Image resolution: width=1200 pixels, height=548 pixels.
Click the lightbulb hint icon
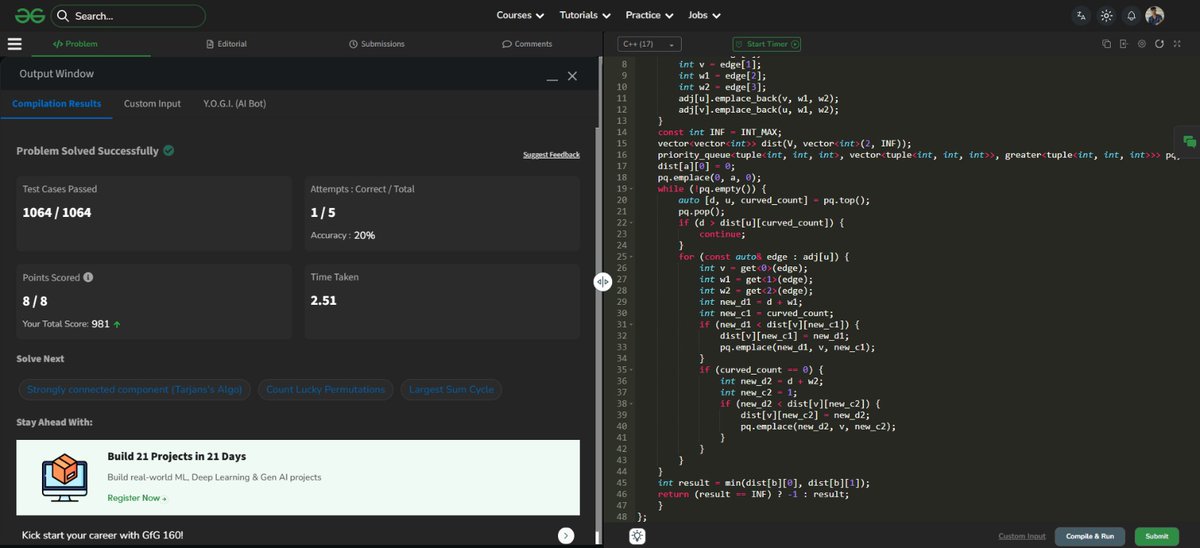637,536
